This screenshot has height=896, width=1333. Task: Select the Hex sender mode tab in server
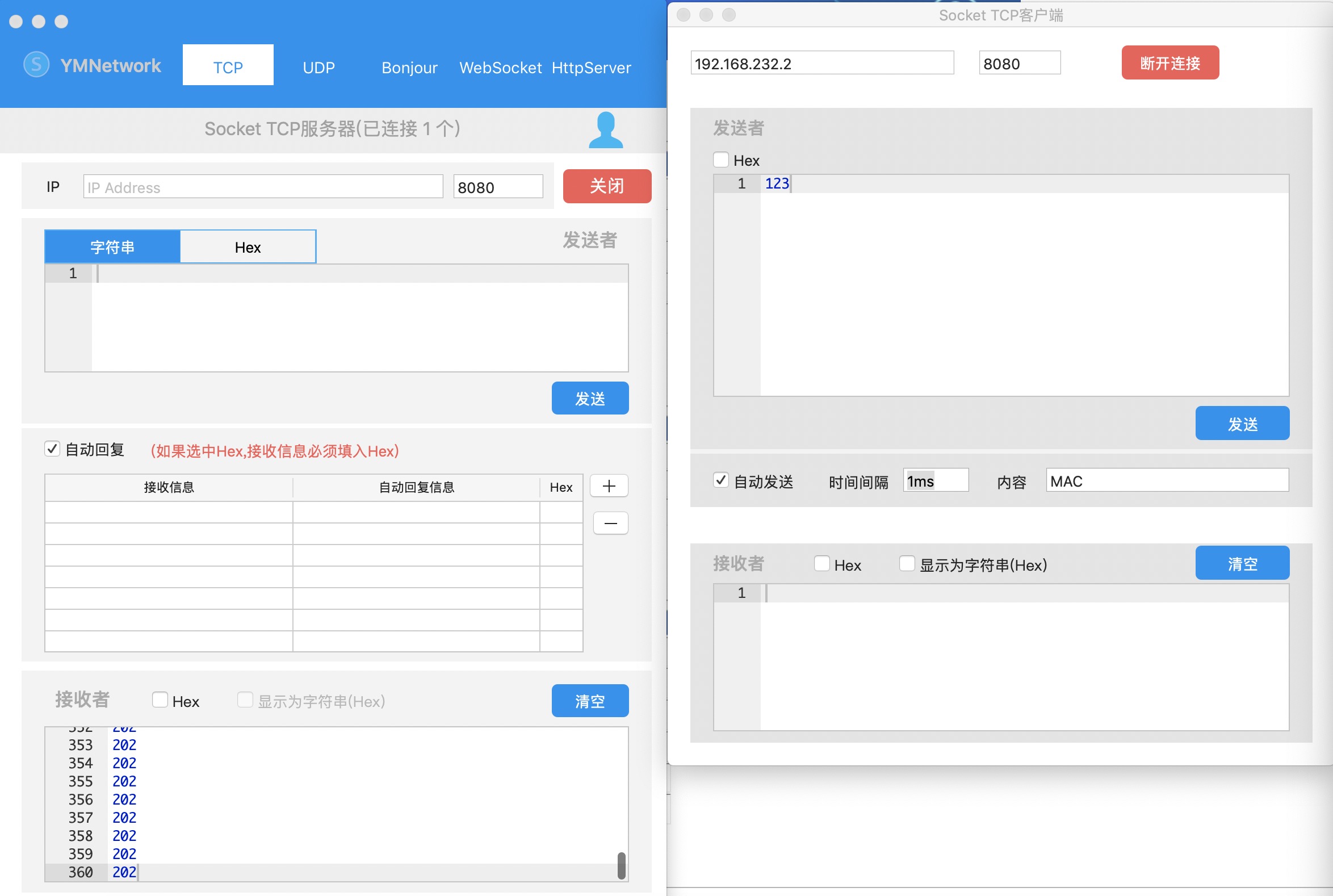pos(248,247)
